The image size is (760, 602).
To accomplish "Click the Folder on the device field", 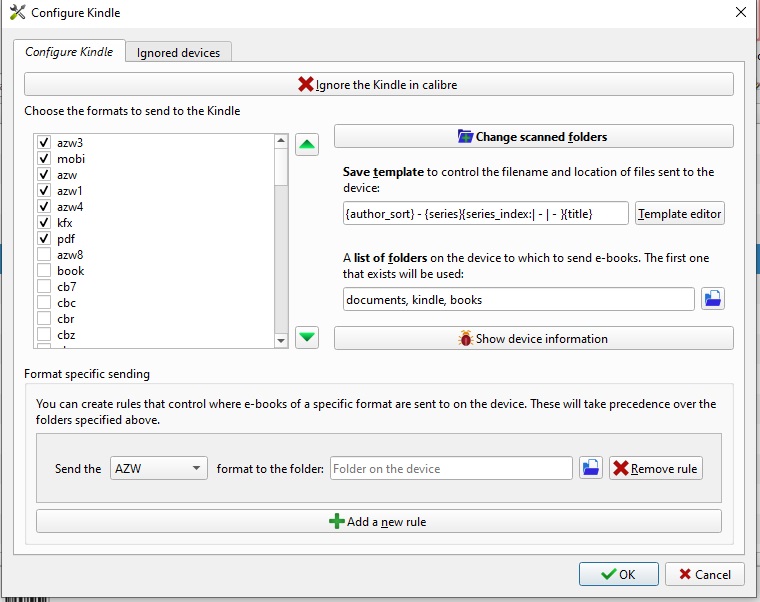I will click(451, 468).
